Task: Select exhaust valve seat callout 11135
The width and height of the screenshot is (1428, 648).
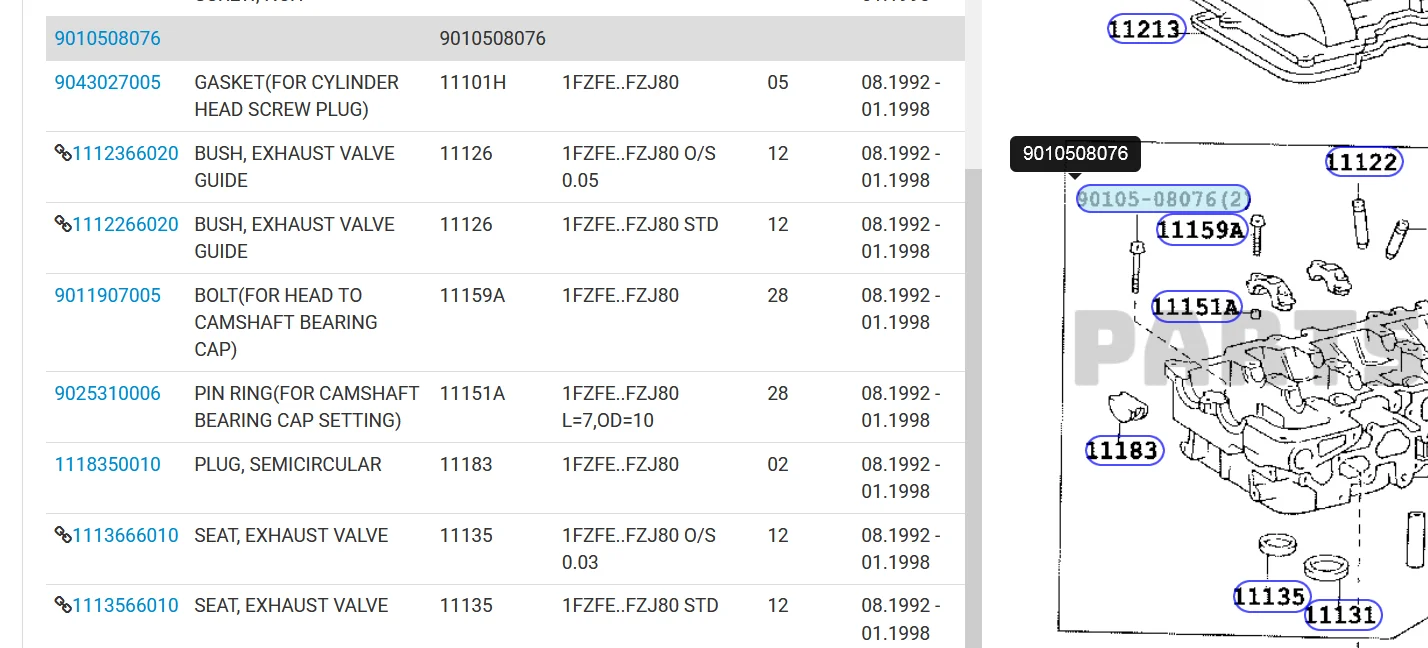Action: (1270, 597)
